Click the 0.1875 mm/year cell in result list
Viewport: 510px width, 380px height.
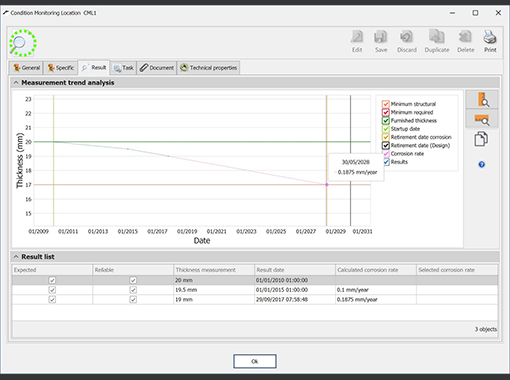tap(376, 299)
